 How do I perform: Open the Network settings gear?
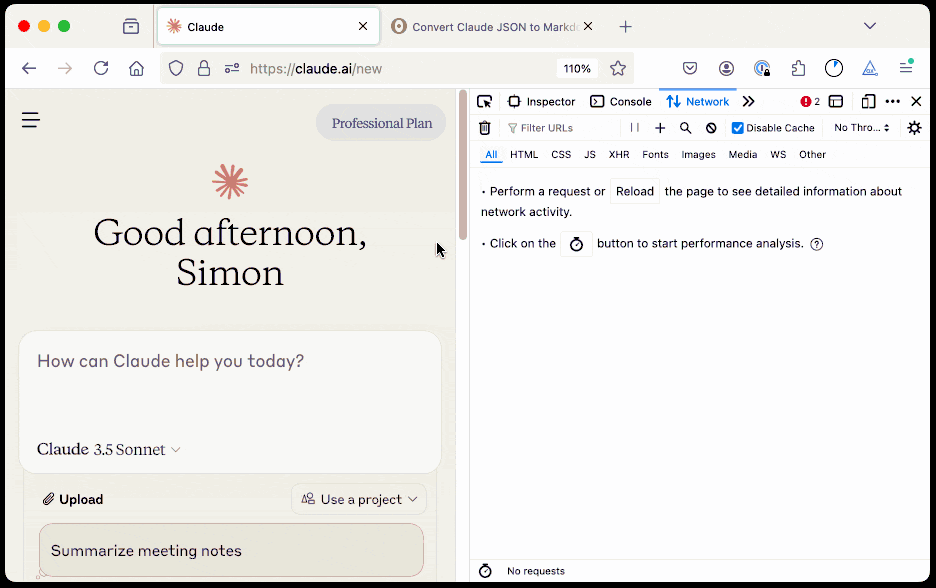tap(914, 128)
